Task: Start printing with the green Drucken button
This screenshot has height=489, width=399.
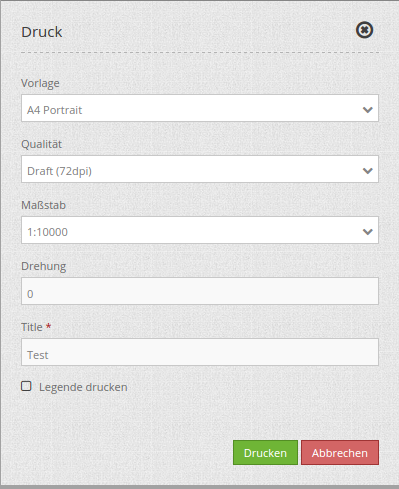Action: 265,453
